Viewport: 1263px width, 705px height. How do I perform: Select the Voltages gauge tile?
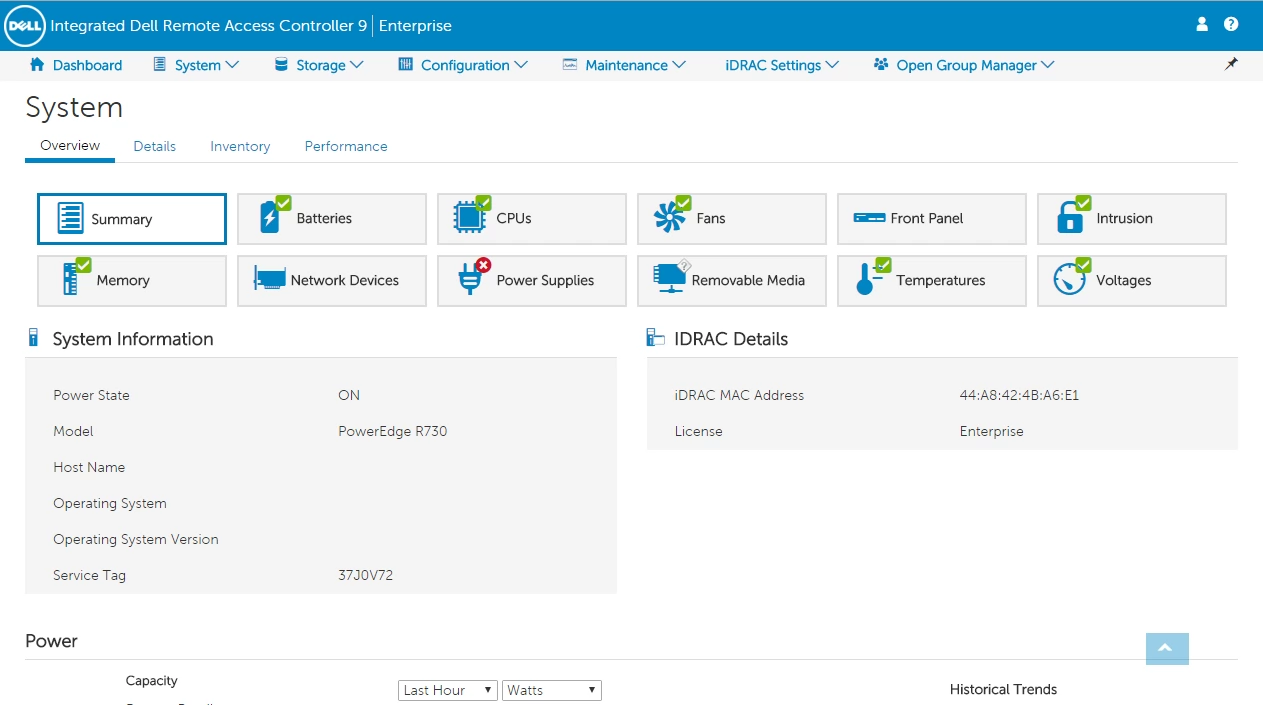coord(1131,281)
